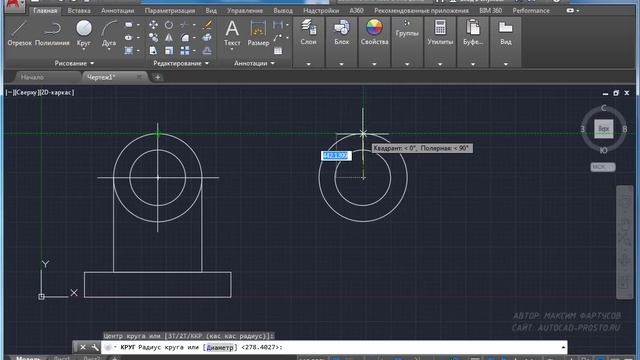Choose the Диаметр command option
Viewport: 640px width, 360px height.
(220, 347)
